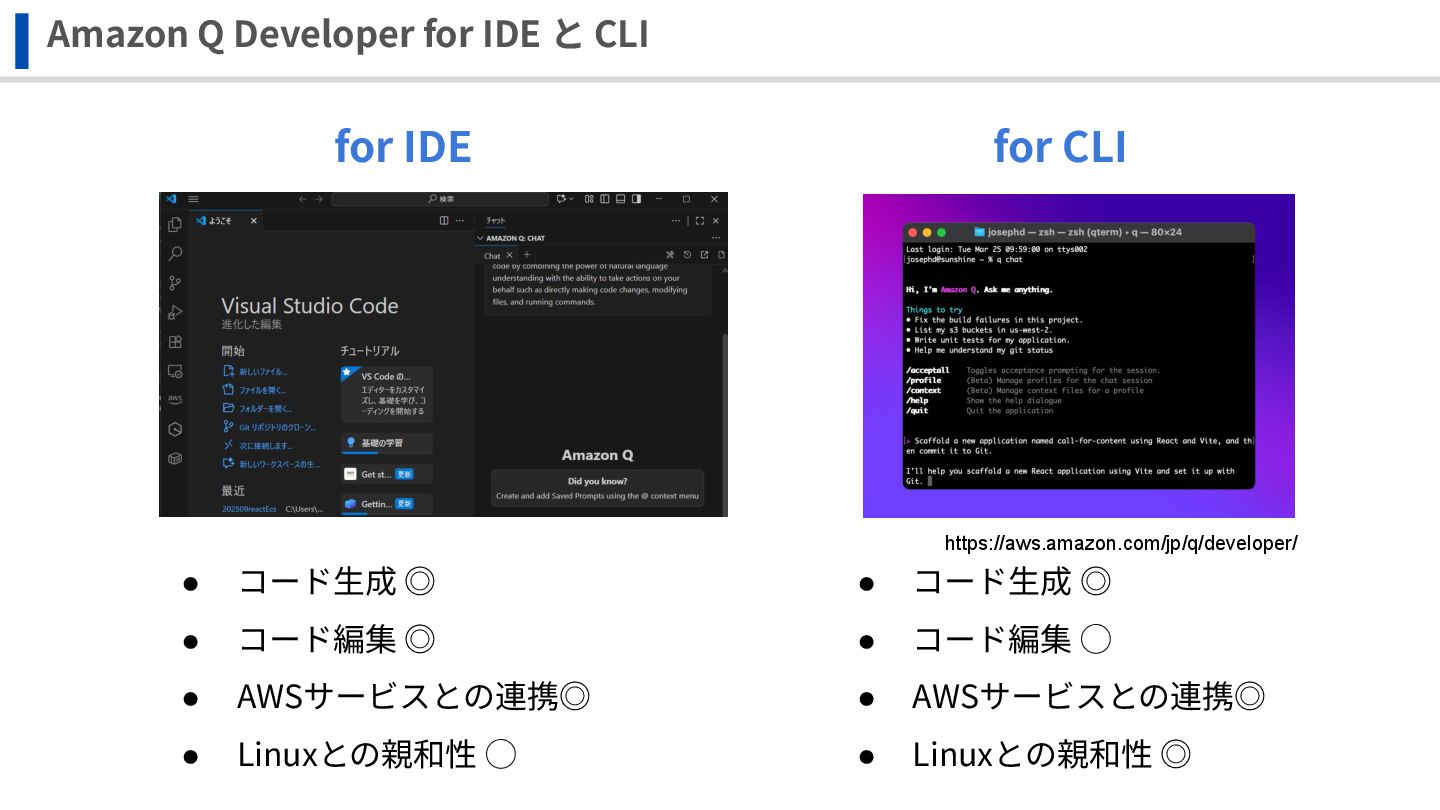Screen dimensions: 1440x810
Task: Open the VS Code の... tutorial card
Action: [387, 393]
